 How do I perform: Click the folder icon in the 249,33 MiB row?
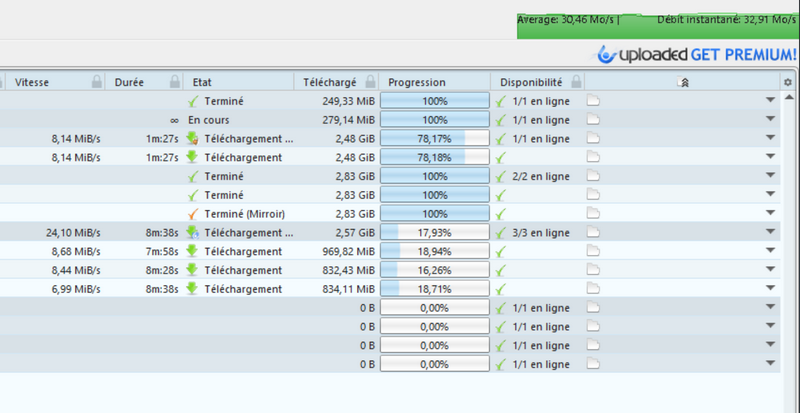pyautogui.click(x=593, y=101)
